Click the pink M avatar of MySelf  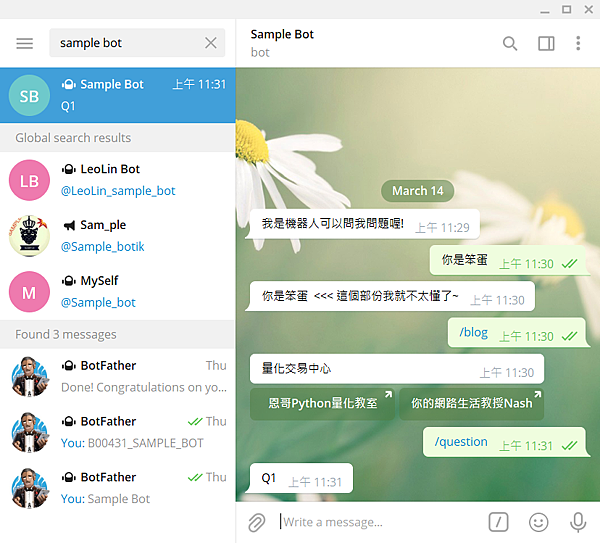pyautogui.click(x=29, y=292)
